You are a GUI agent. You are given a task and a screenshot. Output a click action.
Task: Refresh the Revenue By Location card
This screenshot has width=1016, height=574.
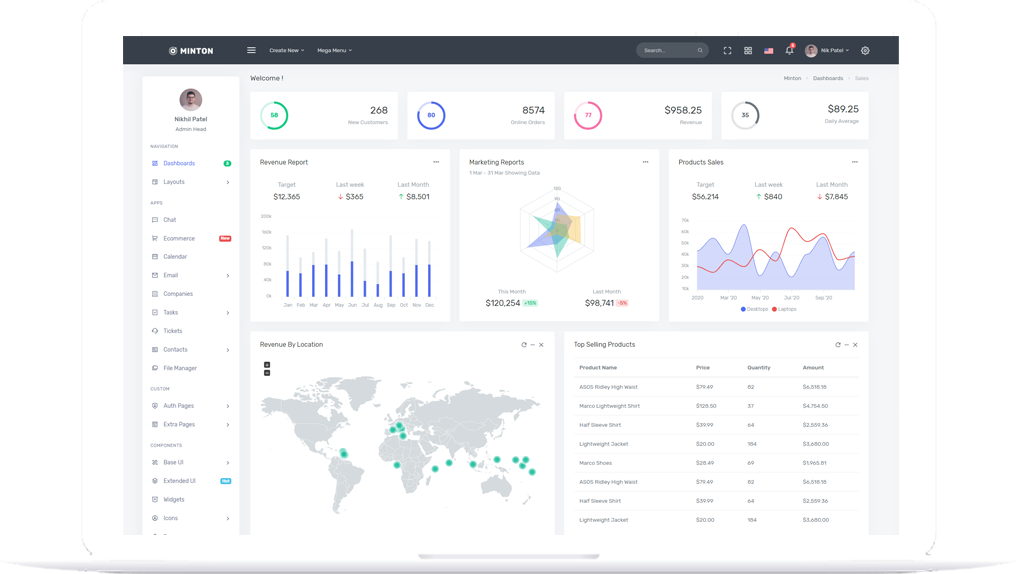click(524, 345)
